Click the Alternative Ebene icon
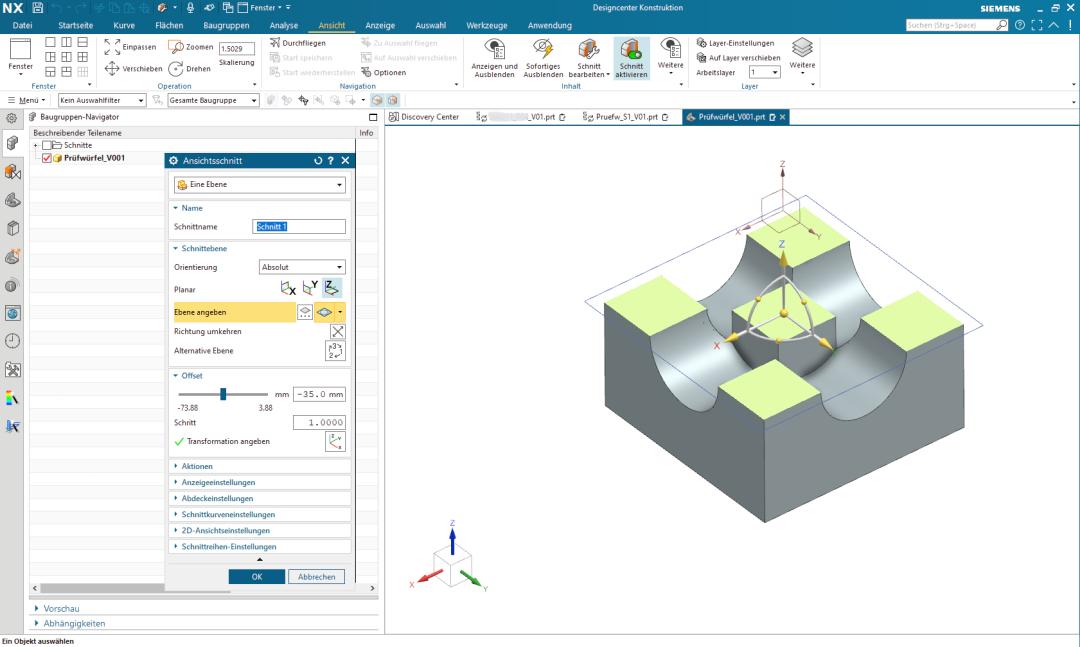This screenshot has height=647, width=1080. click(335, 351)
